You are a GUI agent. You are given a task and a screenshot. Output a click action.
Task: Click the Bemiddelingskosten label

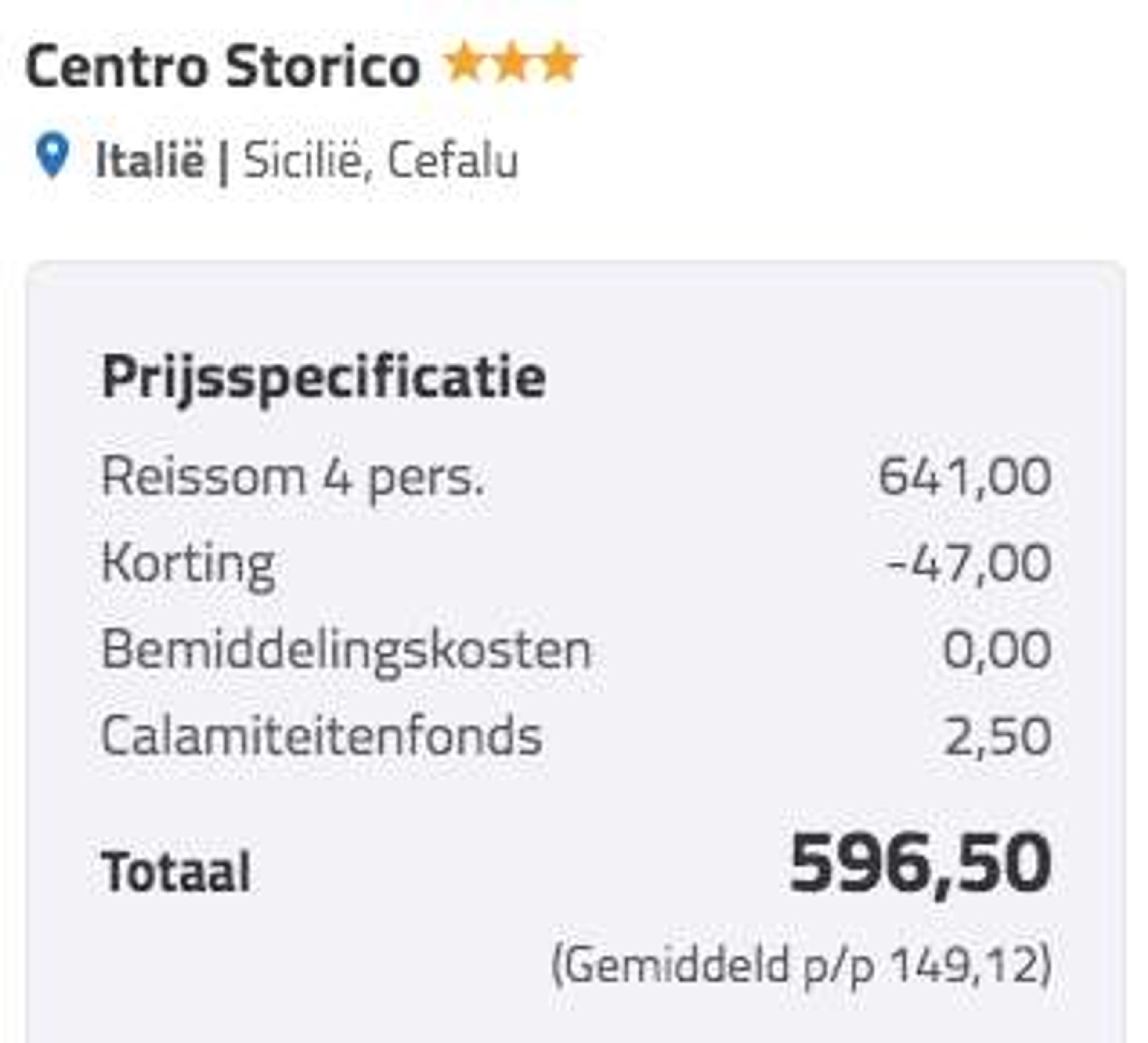click(x=346, y=651)
